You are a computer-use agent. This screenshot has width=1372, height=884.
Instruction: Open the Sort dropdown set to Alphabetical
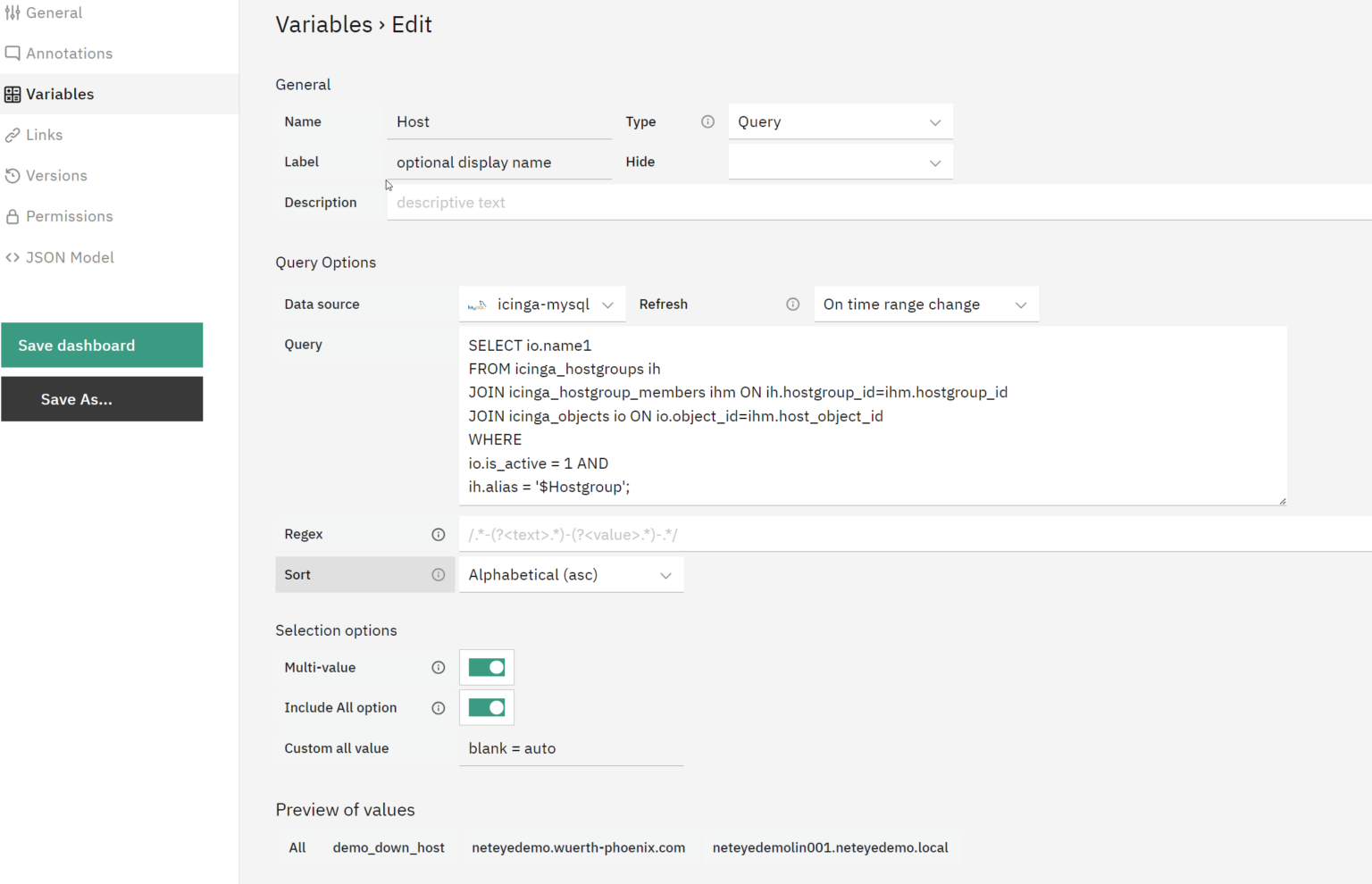[571, 574]
